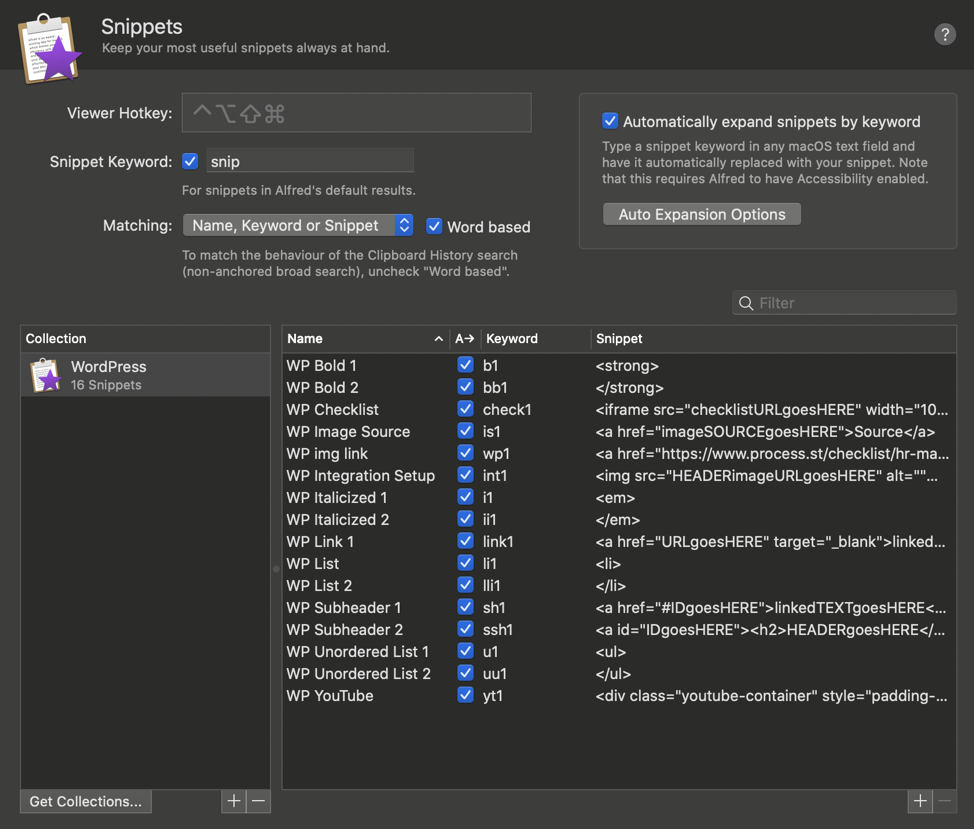Click the Keyword column header

[511, 338]
